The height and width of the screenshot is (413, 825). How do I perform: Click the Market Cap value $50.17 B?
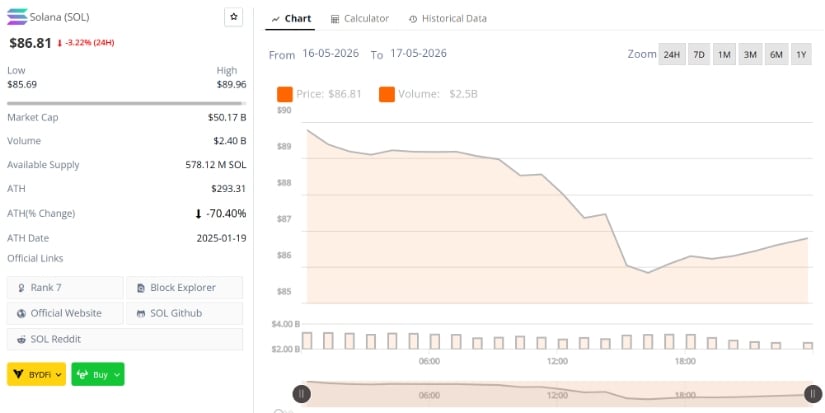(227, 117)
